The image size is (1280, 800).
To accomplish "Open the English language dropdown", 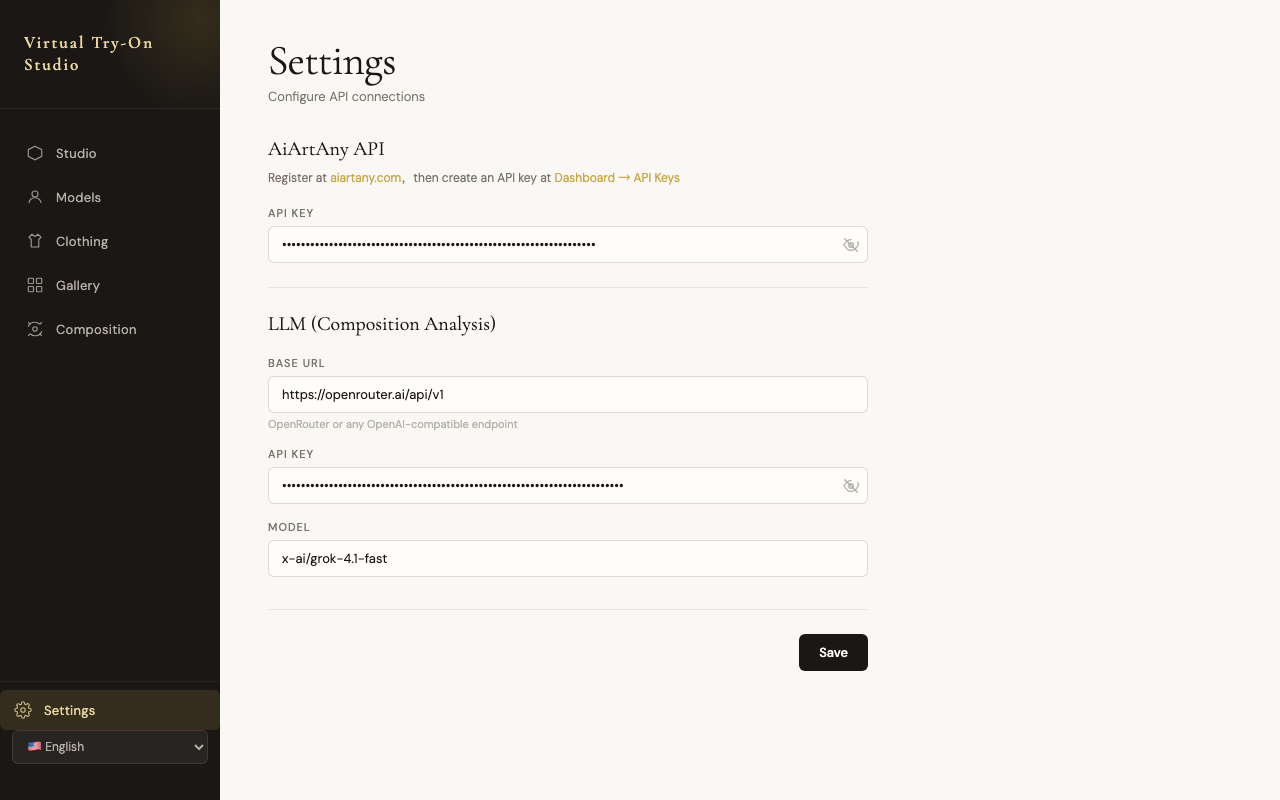I will [110, 747].
